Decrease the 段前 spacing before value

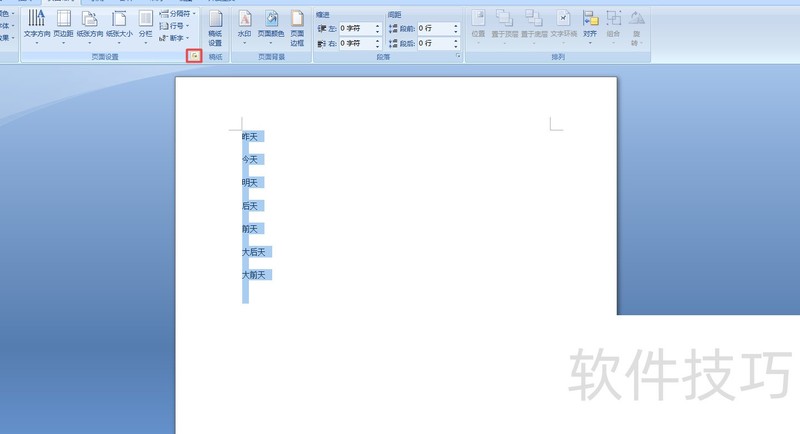pyautogui.click(x=456, y=32)
